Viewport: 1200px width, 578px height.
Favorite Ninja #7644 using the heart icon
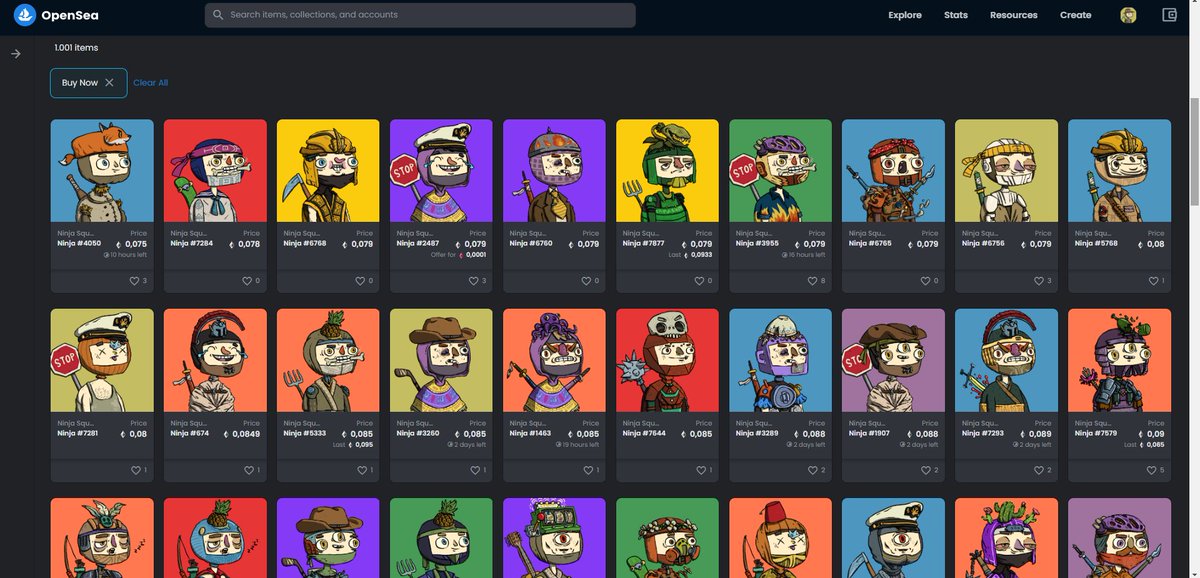pyautogui.click(x=701, y=469)
